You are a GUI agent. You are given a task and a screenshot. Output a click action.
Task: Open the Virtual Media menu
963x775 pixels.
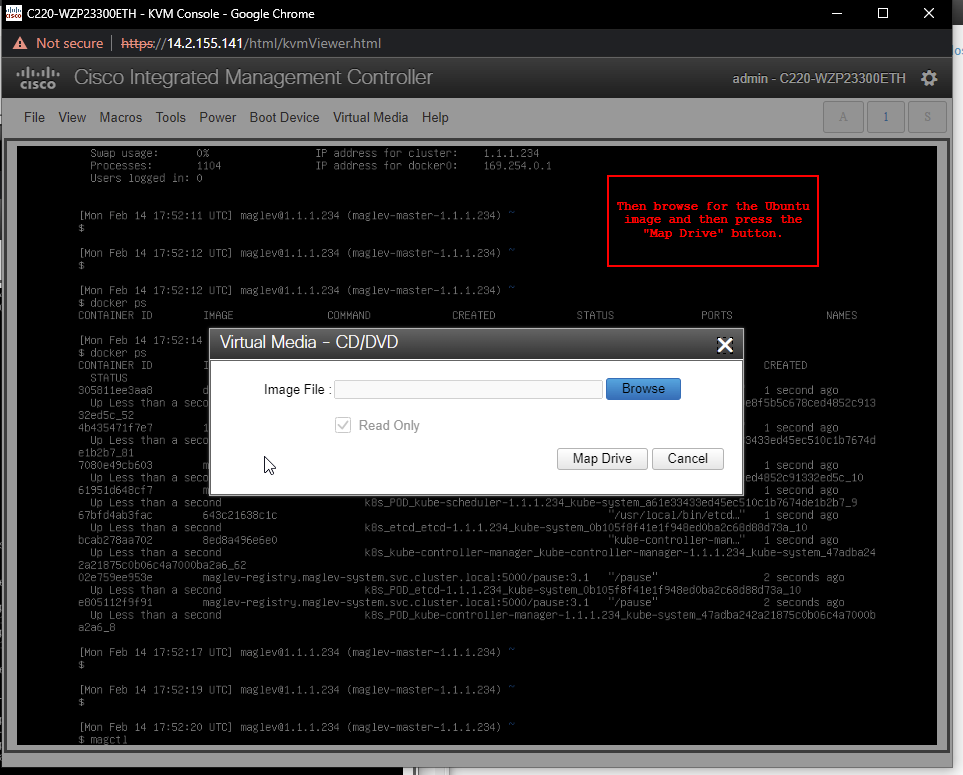(370, 117)
